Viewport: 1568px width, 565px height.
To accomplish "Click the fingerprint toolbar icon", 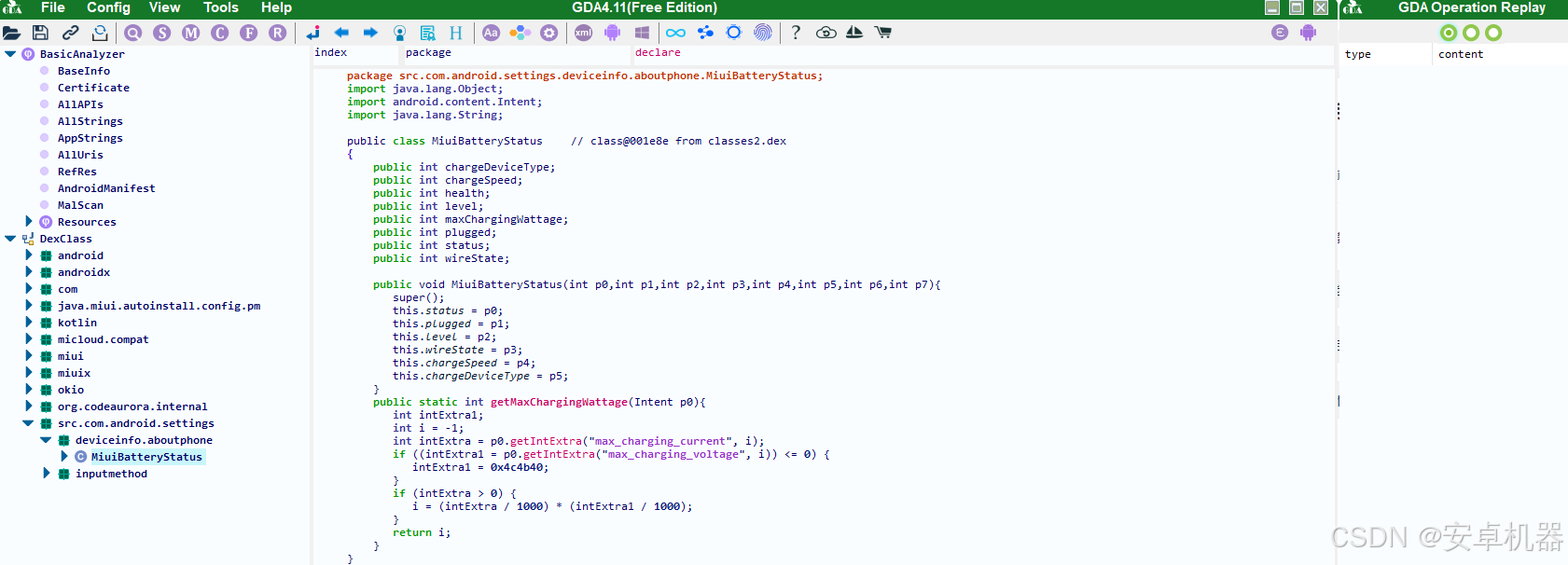I will click(763, 33).
